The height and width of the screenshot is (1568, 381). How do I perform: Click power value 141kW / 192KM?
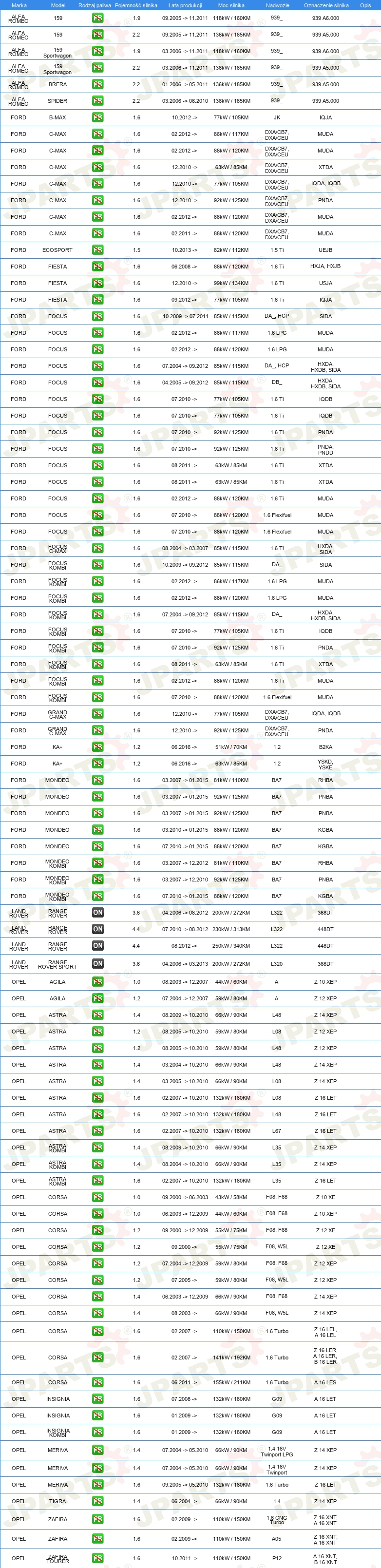(231, 1358)
